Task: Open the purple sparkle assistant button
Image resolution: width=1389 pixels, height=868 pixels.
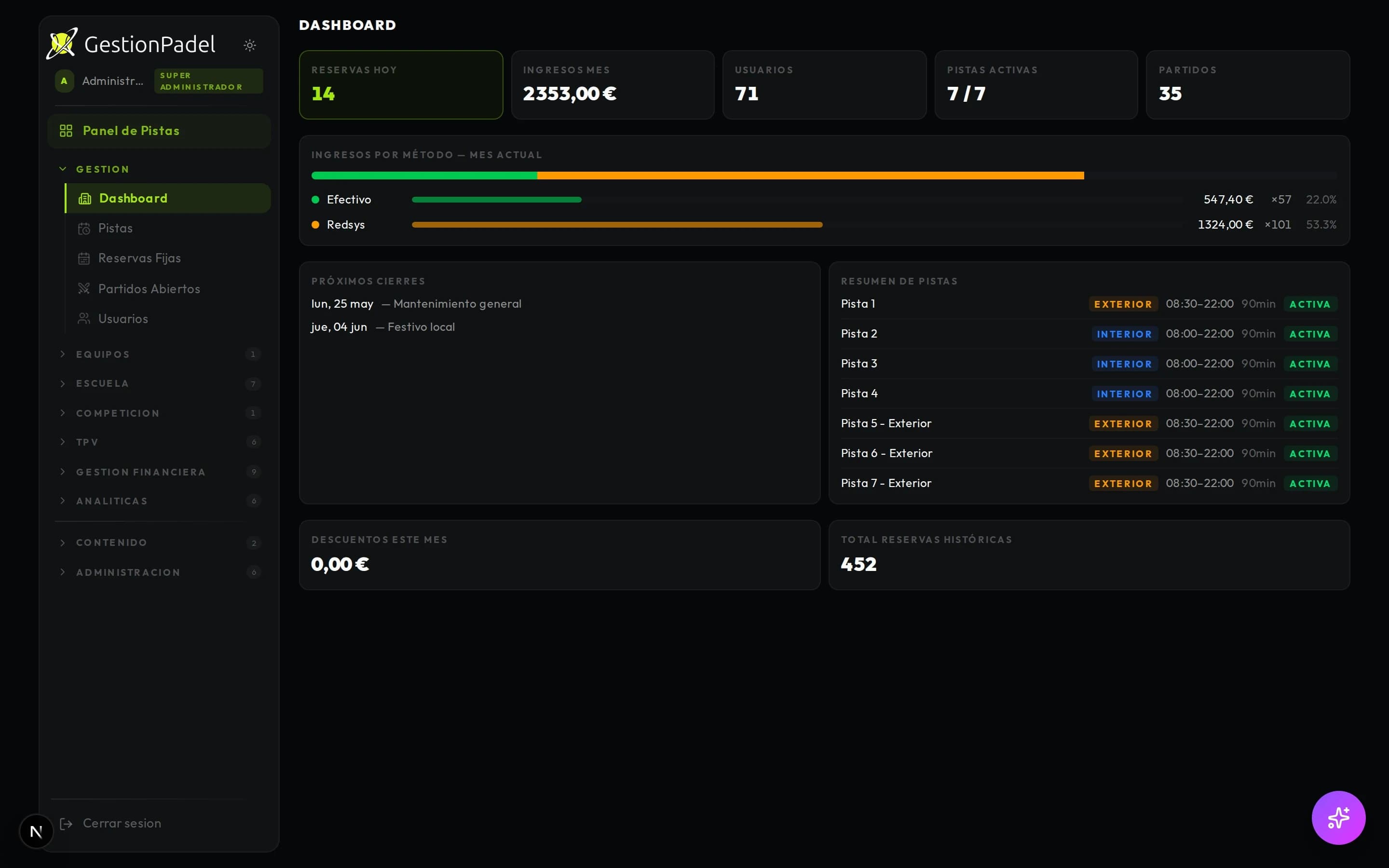Action: (1338, 817)
